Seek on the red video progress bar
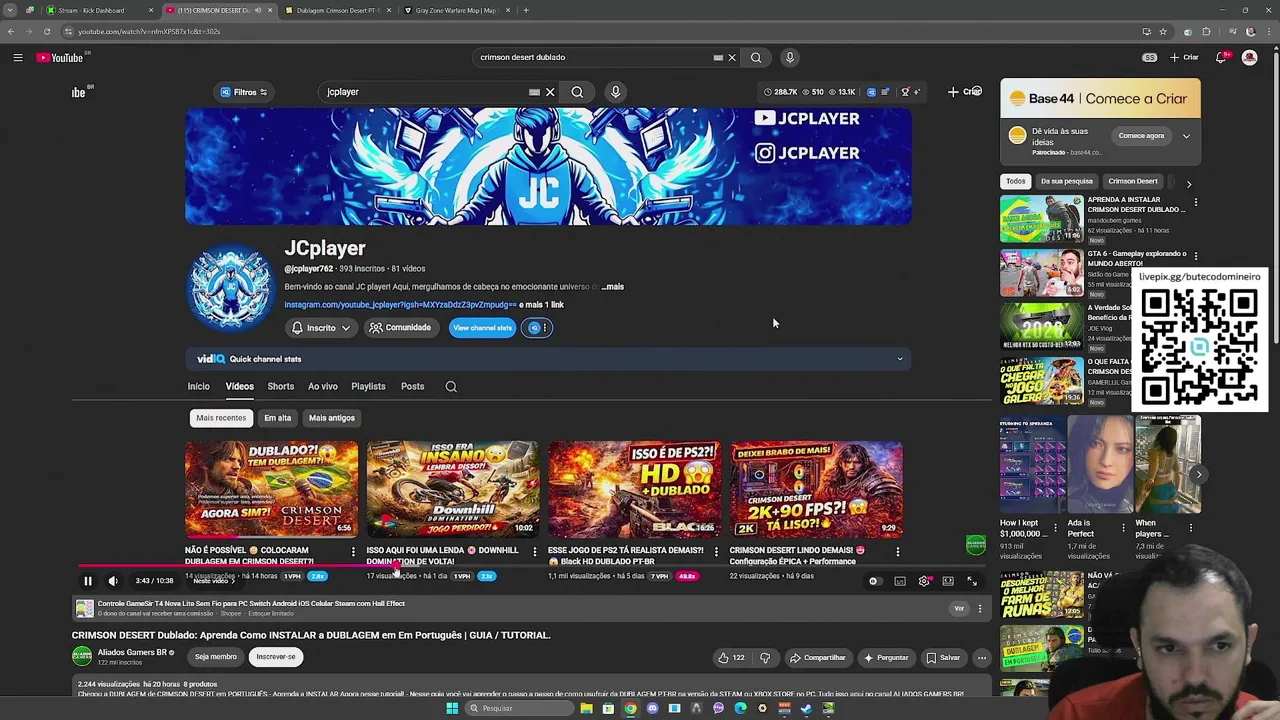 click(x=530, y=566)
